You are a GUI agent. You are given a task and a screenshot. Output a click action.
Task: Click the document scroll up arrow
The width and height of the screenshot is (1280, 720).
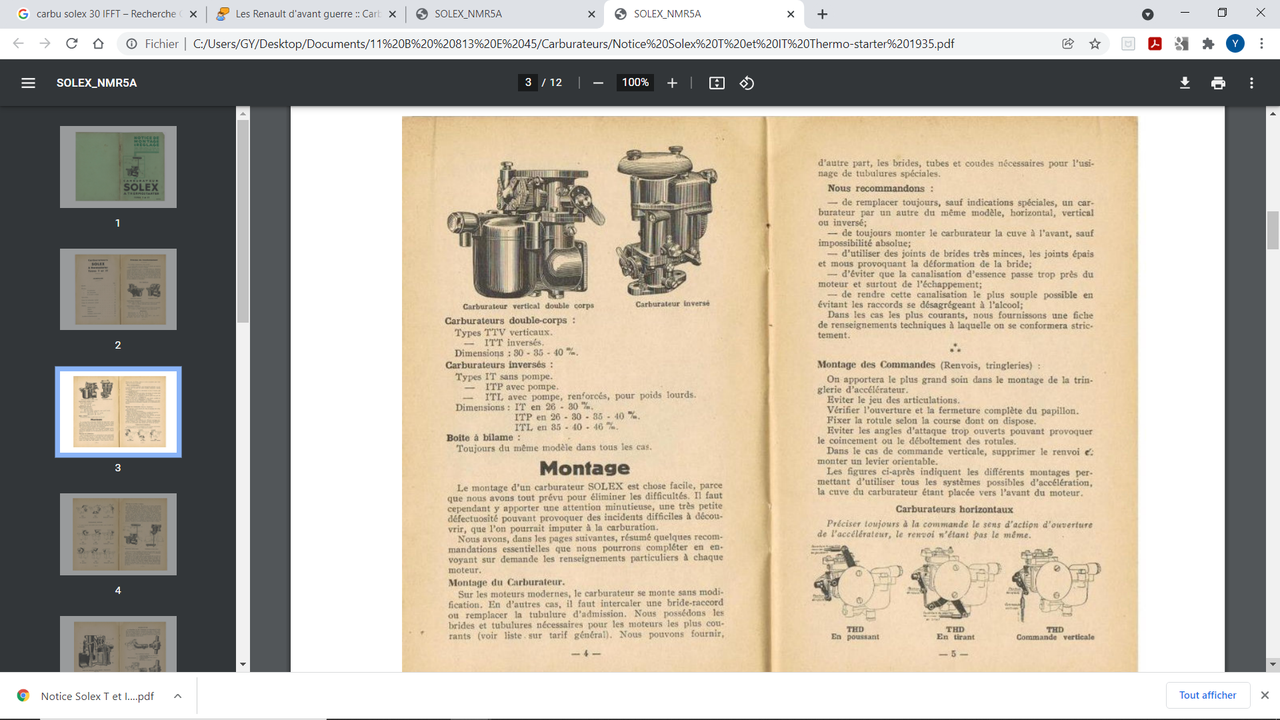click(1273, 113)
